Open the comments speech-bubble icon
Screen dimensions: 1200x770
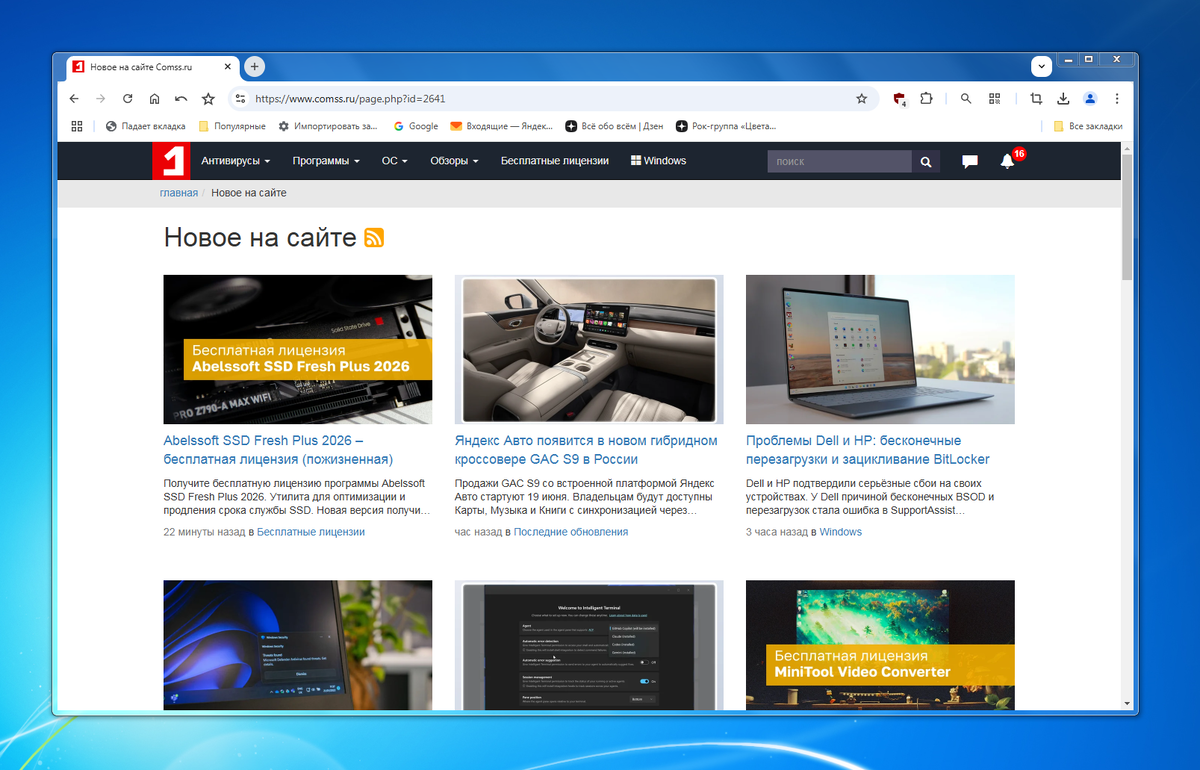pos(969,162)
